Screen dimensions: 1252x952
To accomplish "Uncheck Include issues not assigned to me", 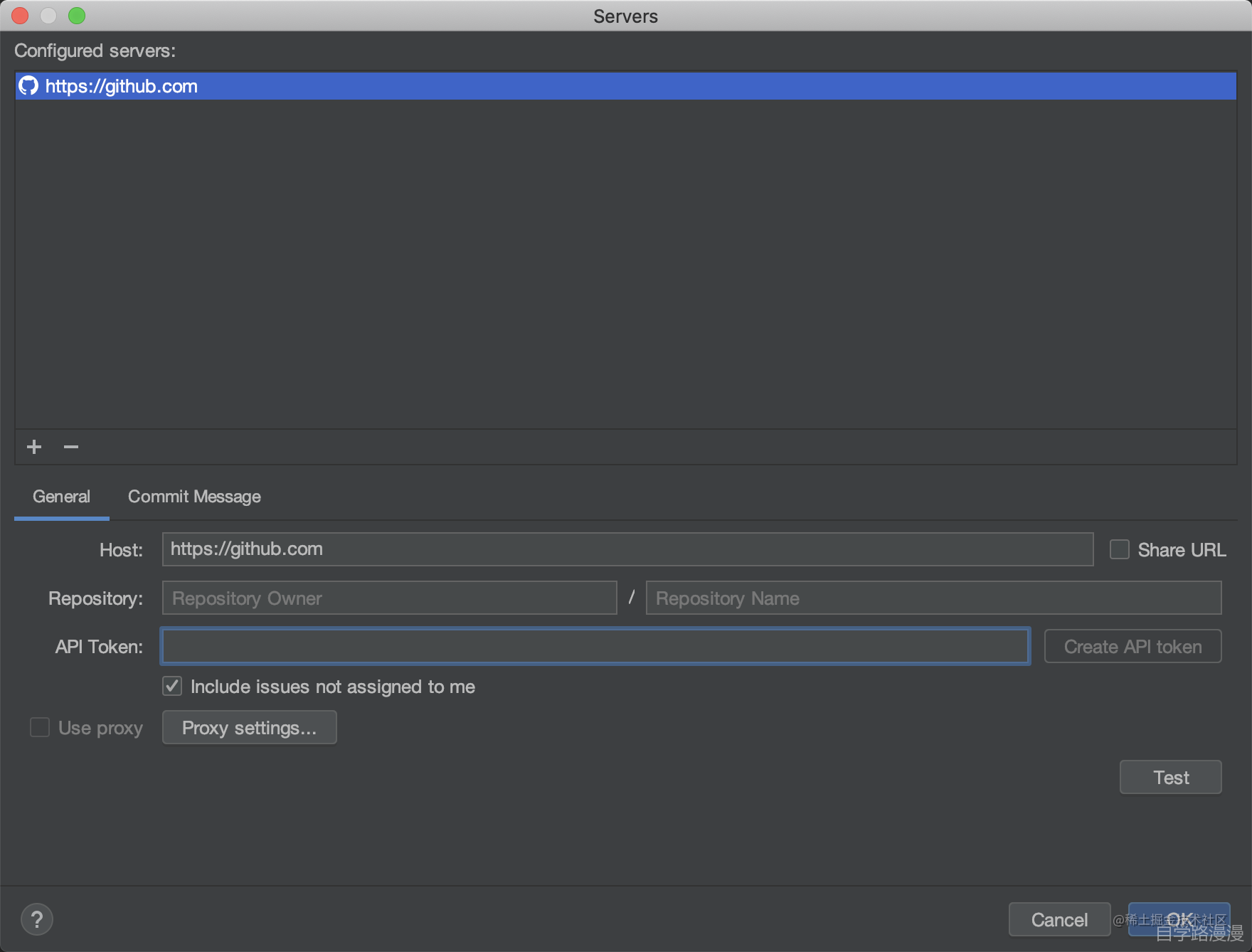I will tap(172, 686).
